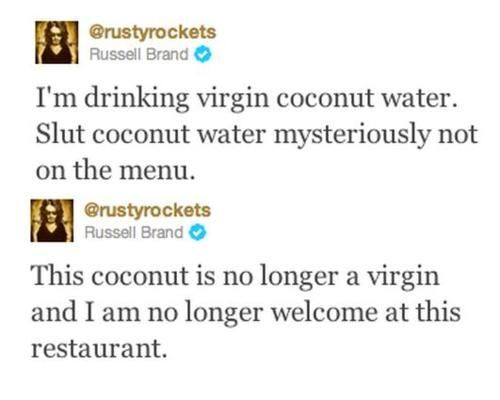Click the line "I'm drinking virgin coconut water."
Image resolution: width=500 pixels, height=400 pixels.
click(246, 99)
